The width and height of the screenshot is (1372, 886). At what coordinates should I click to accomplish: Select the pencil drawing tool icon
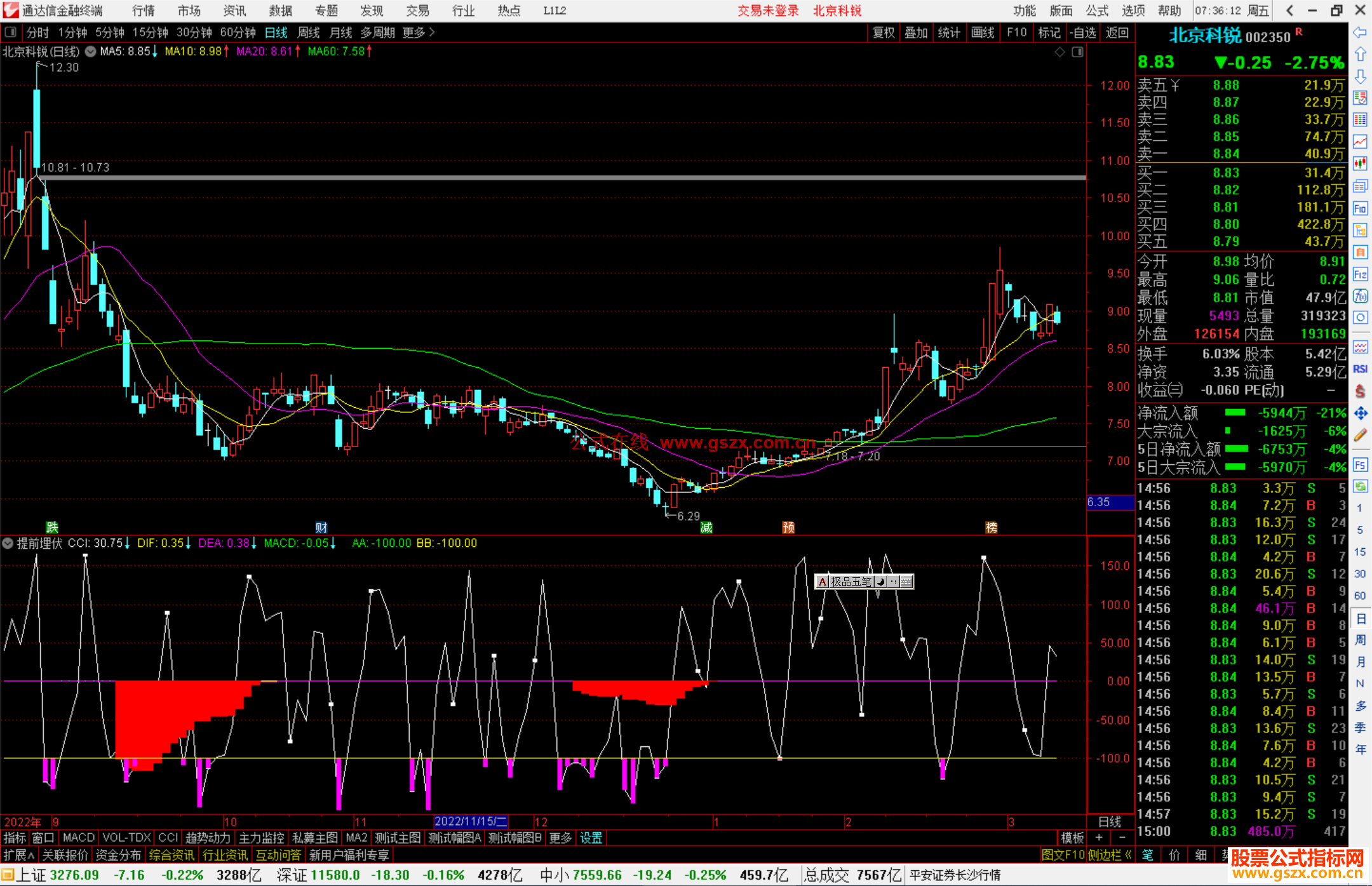click(x=1360, y=435)
